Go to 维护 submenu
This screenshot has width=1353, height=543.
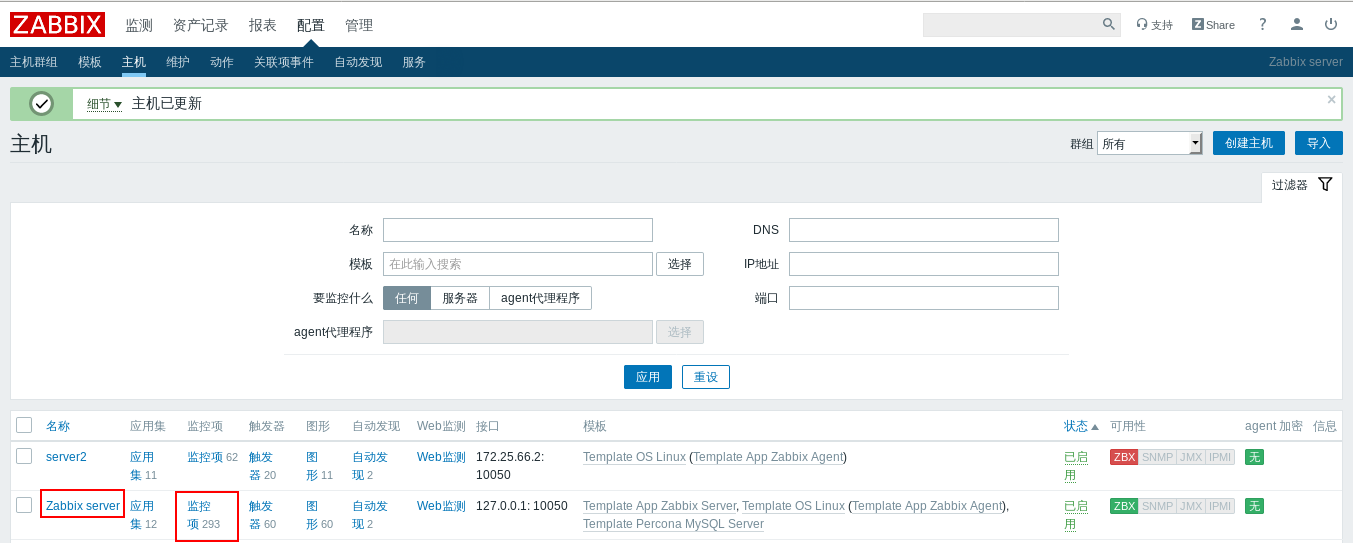pos(178,62)
